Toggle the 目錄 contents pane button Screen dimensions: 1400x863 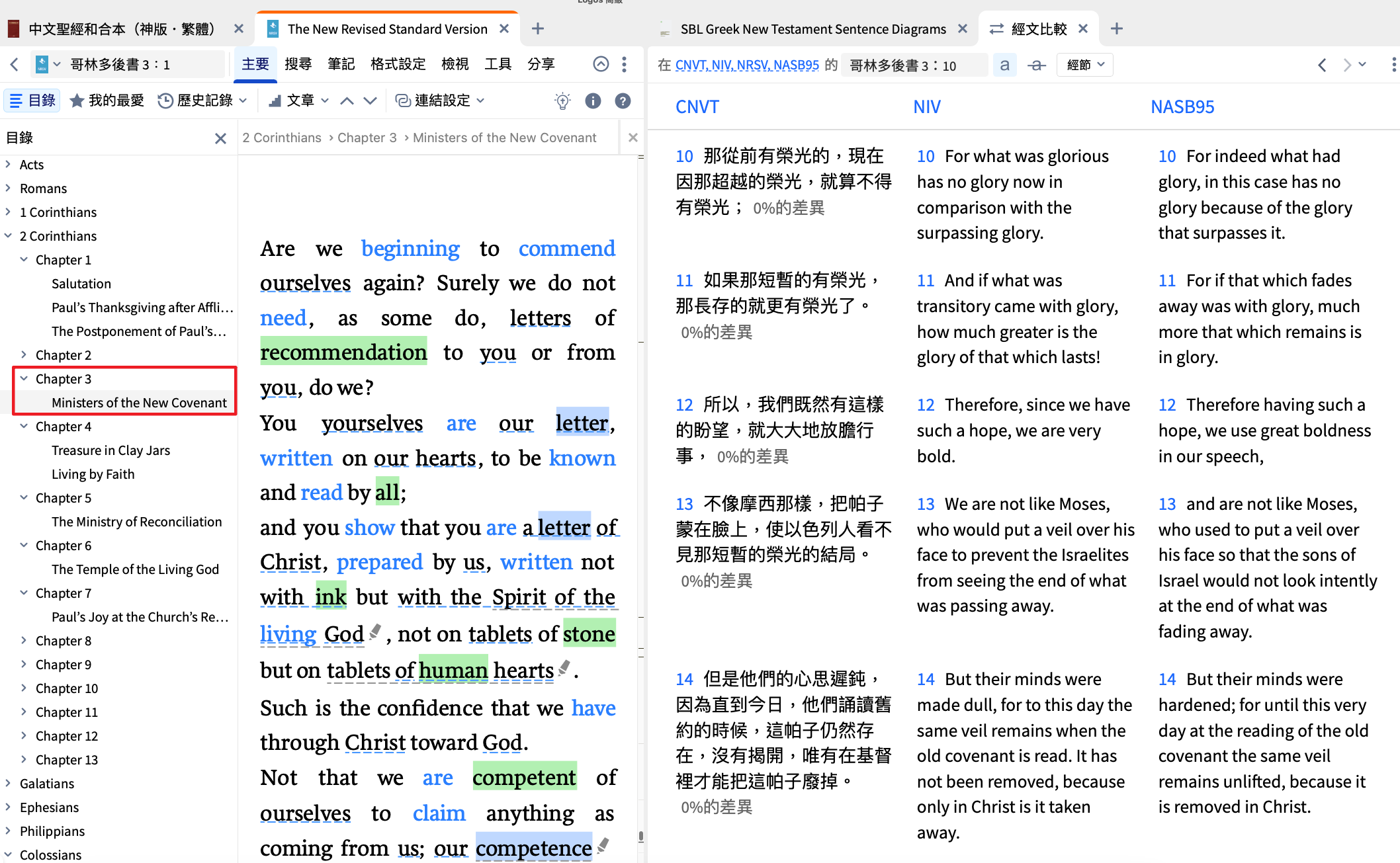[x=32, y=101]
